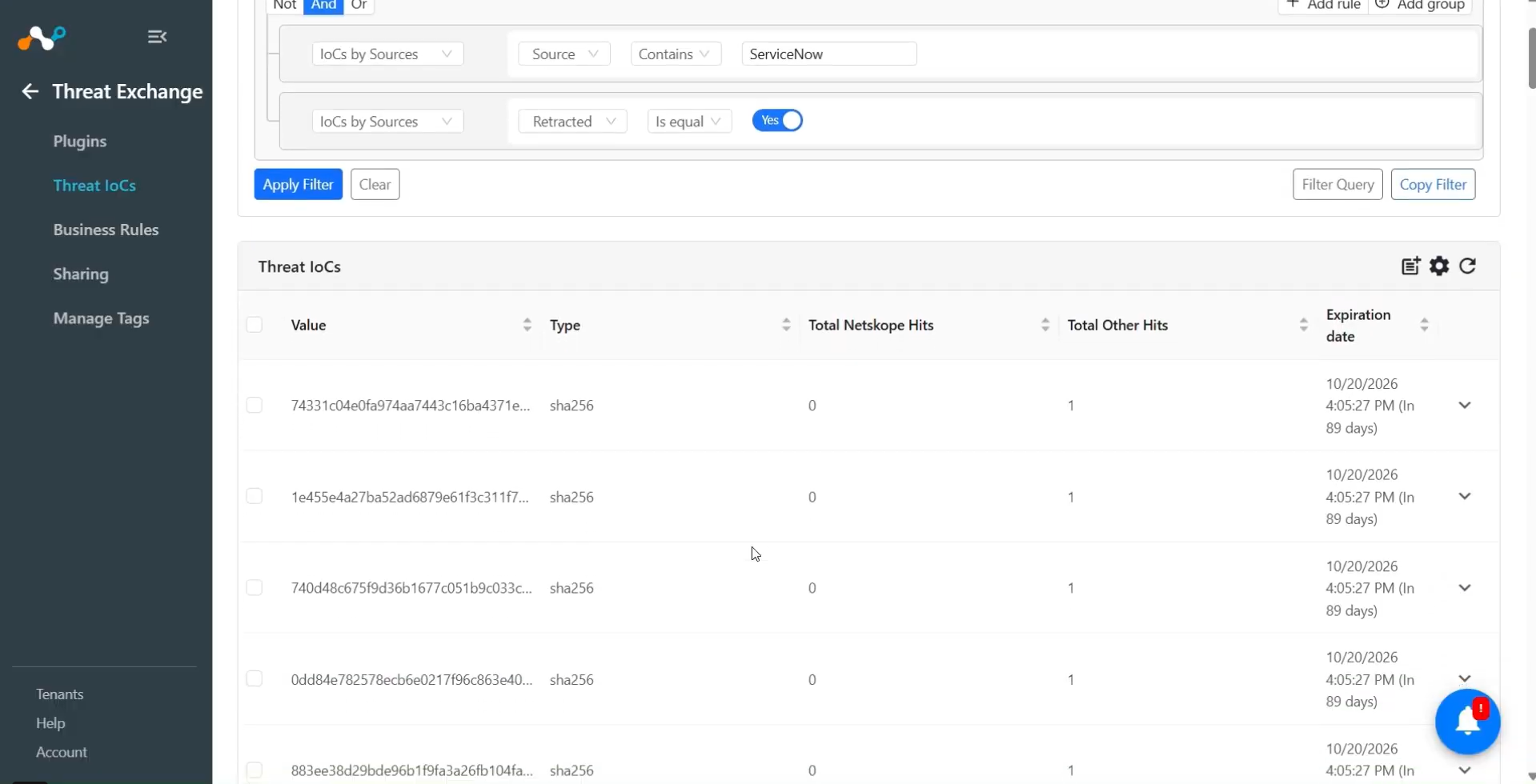Toggle the Retracted Yes switch

tap(777, 121)
